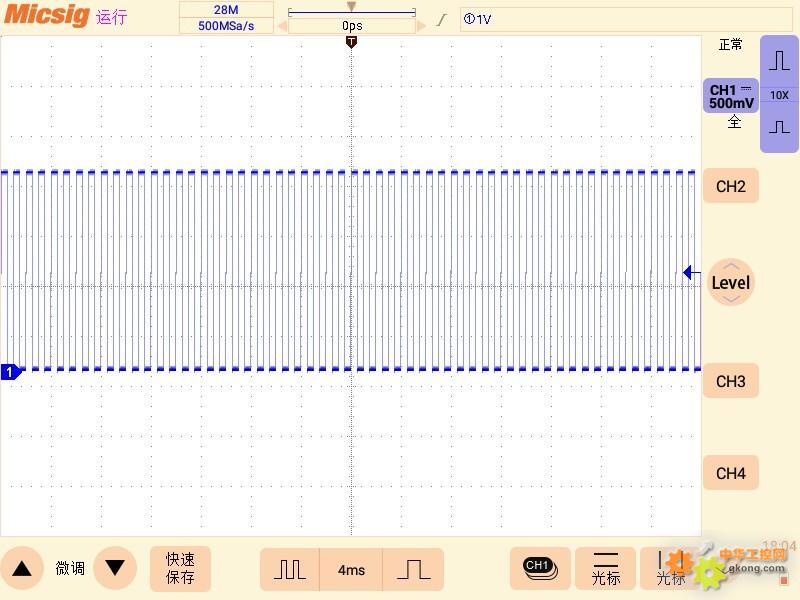The width and height of the screenshot is (800, 600).
Task: Tap the channel 1 ground marker
Action: [x=11, y=372]
